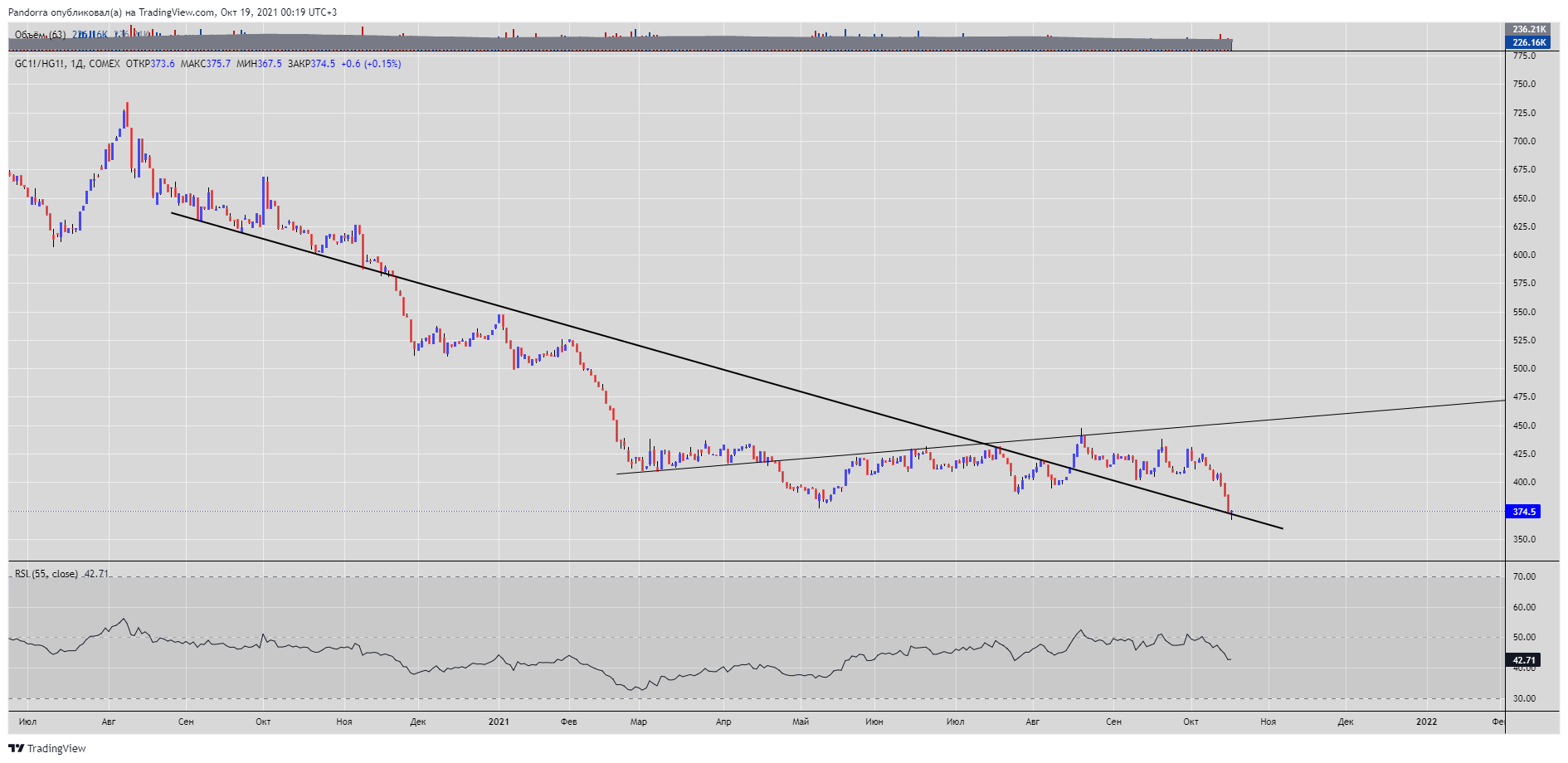
Task: Click the ЗАКР 374.5 close value
Action: coord(311,64)
